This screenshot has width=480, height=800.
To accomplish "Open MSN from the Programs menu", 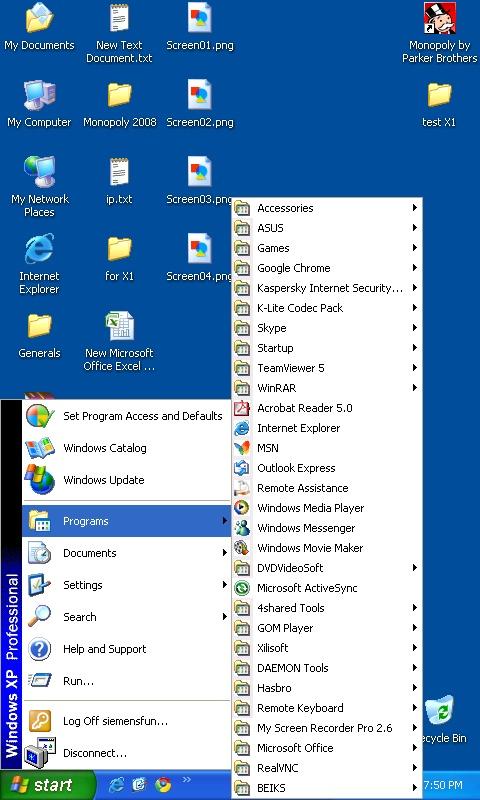I will 327,448.
